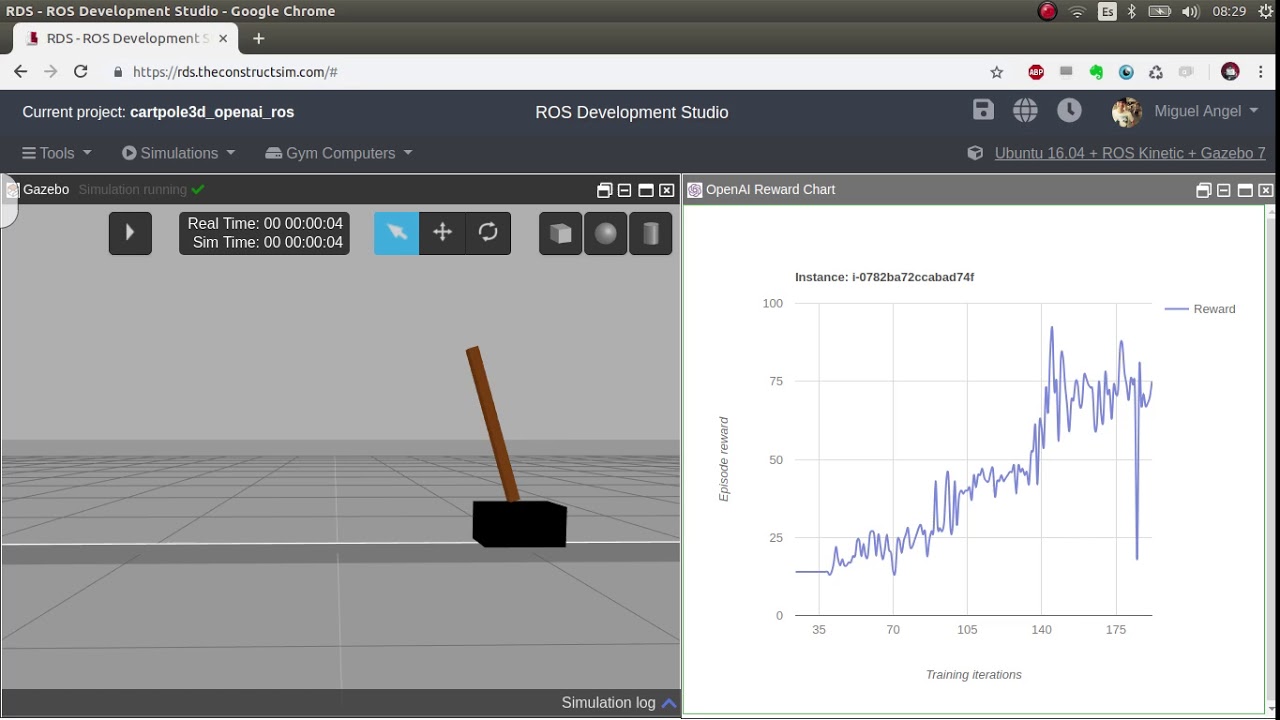Close the RDS browser tab
Screen dimensions: 1280x720
[x=223, y=38]
